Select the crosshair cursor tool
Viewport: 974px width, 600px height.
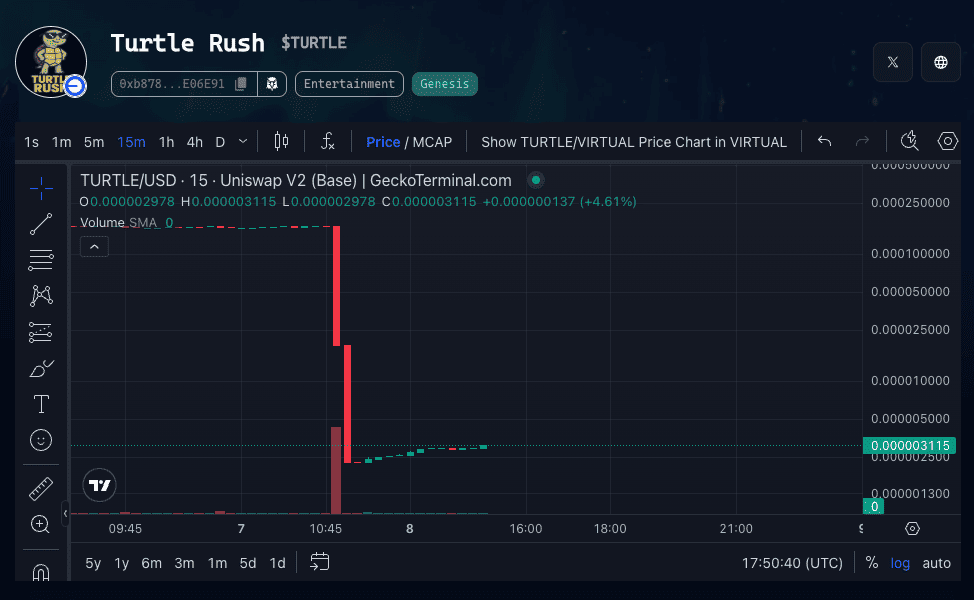pyautogui.click(x=41, y=188)
